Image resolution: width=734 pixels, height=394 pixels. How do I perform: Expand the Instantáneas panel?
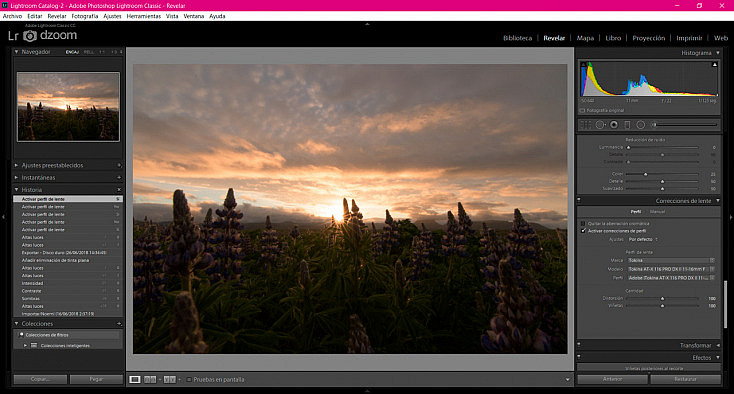[16, 178]
